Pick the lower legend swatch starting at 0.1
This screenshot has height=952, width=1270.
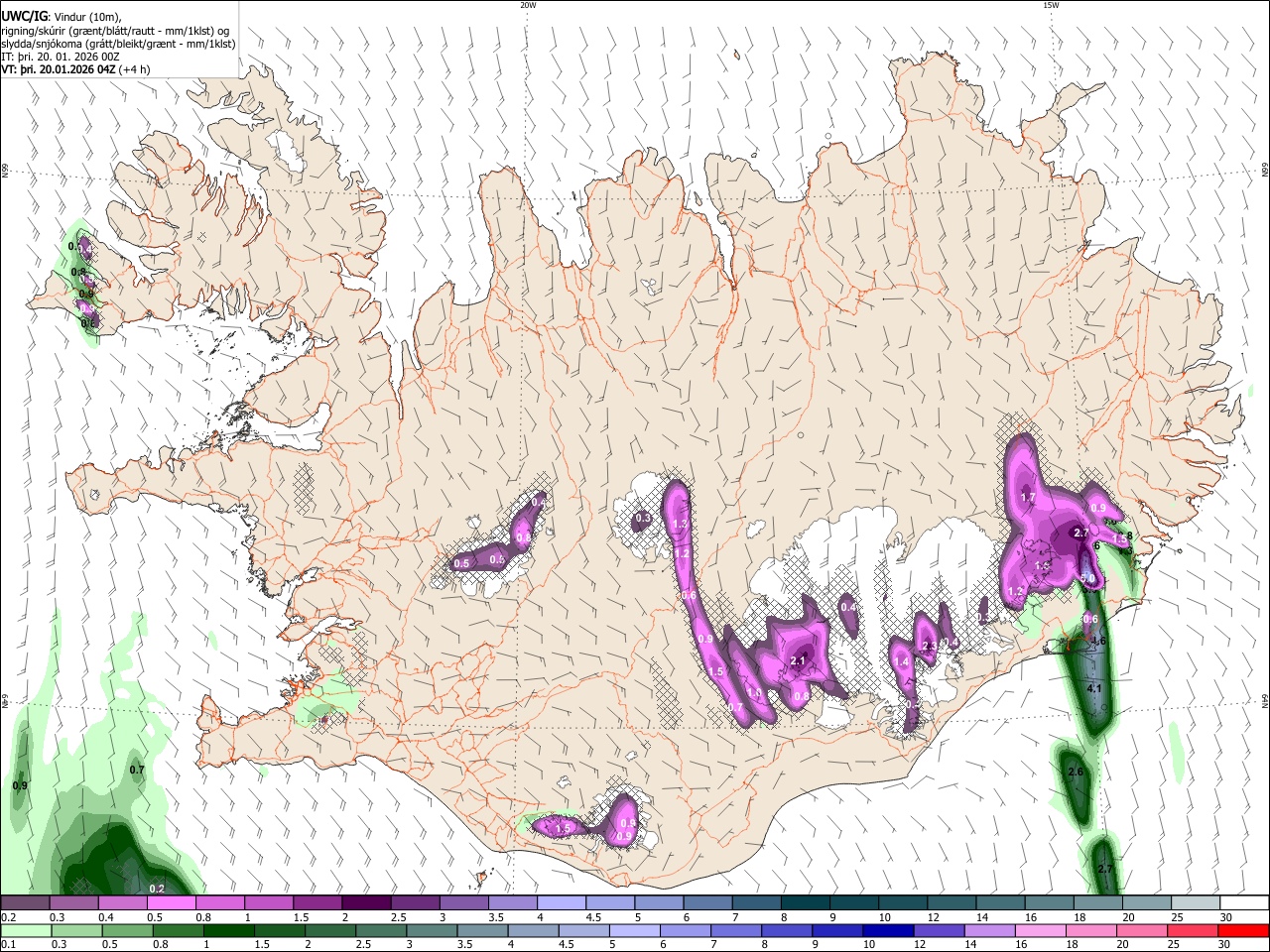coord(26,930)
